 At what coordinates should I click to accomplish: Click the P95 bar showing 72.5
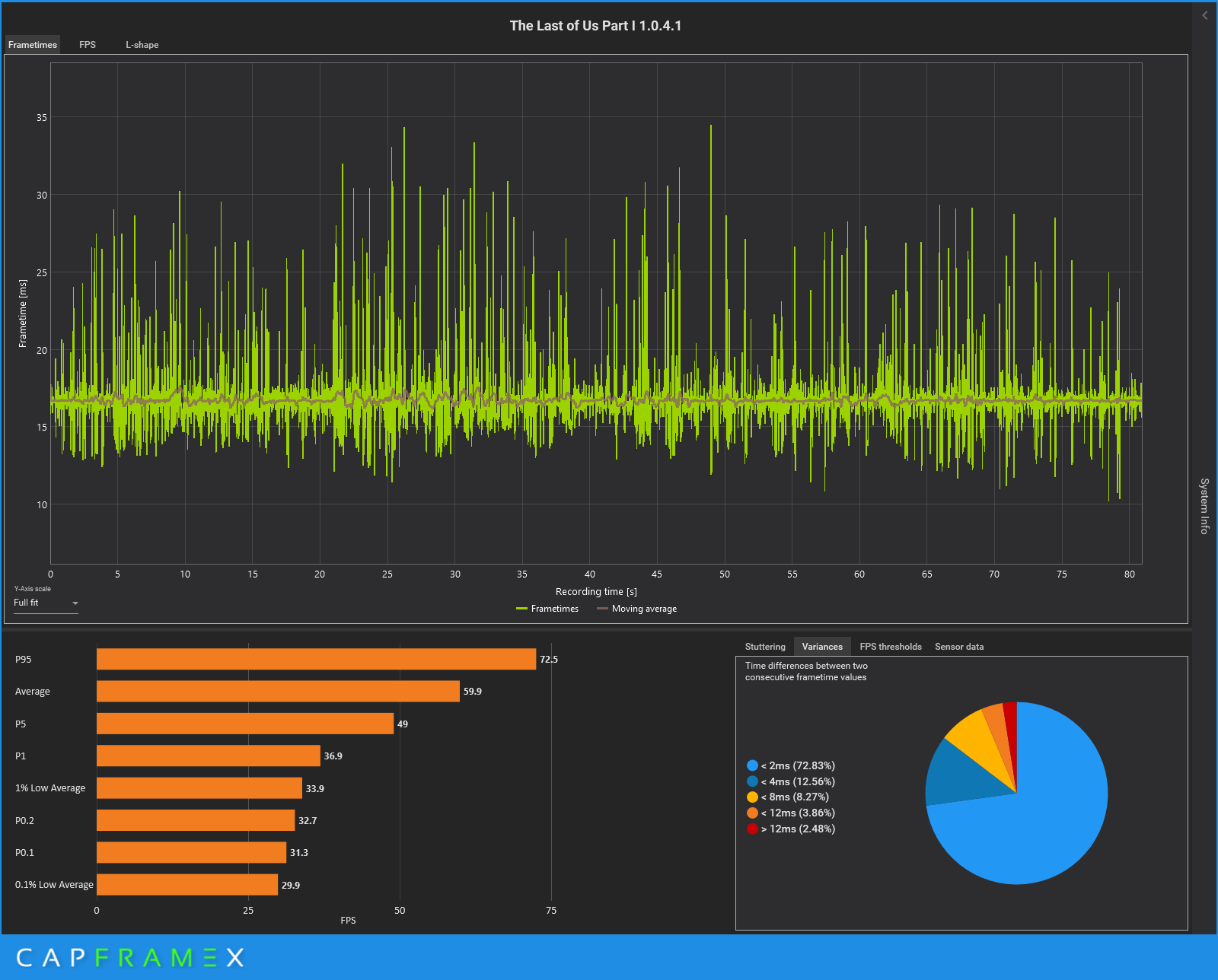click(x=316, y=660)
